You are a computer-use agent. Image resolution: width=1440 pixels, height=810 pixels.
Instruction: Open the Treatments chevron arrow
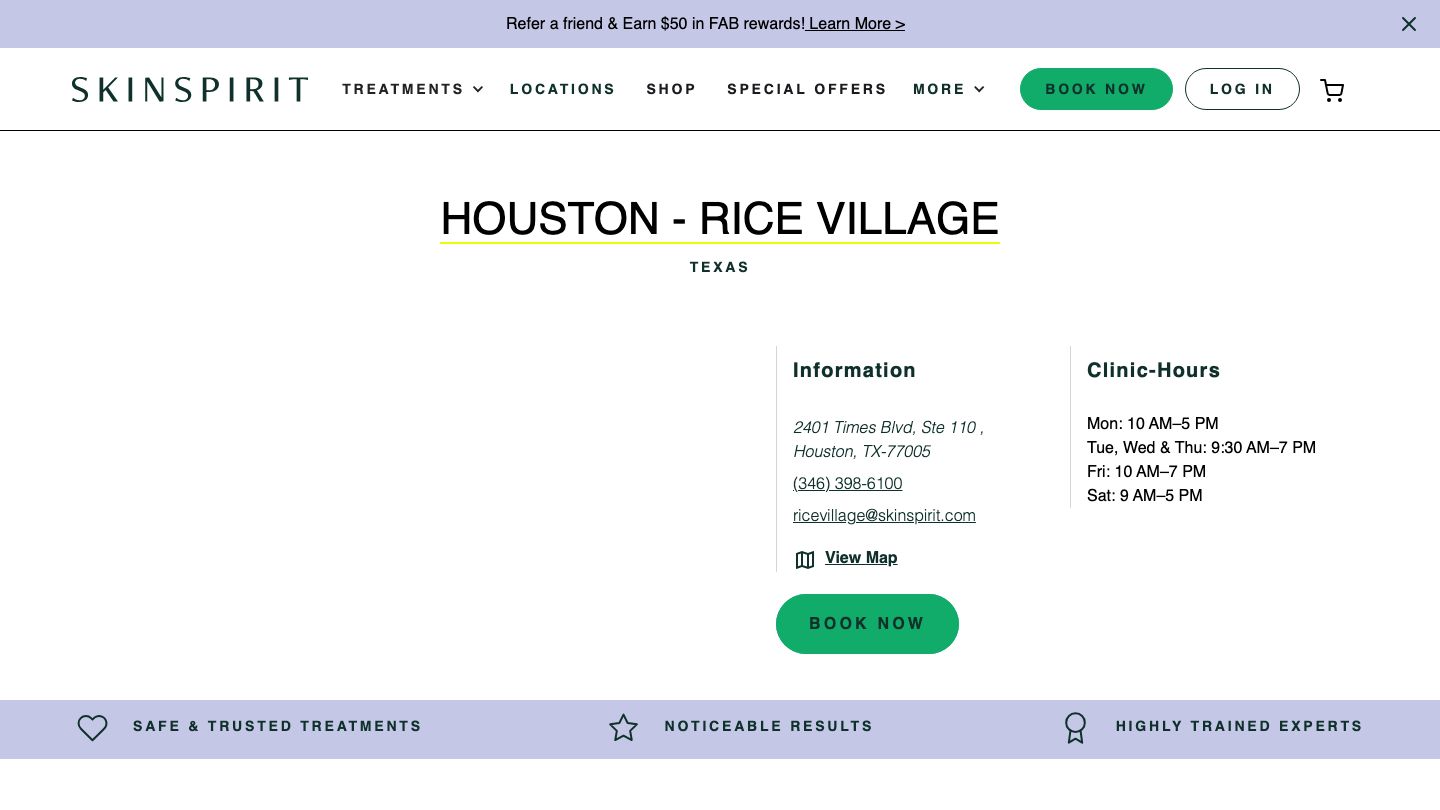[x=478, y=89]
